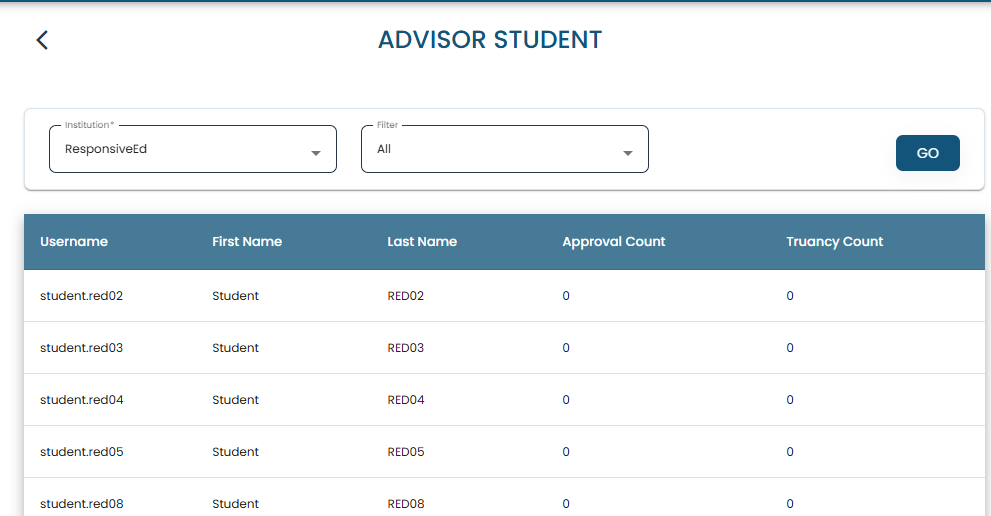Screen dimensions: 991x516
Task: Click the Approval Count column header
Action: coord(613,242)
